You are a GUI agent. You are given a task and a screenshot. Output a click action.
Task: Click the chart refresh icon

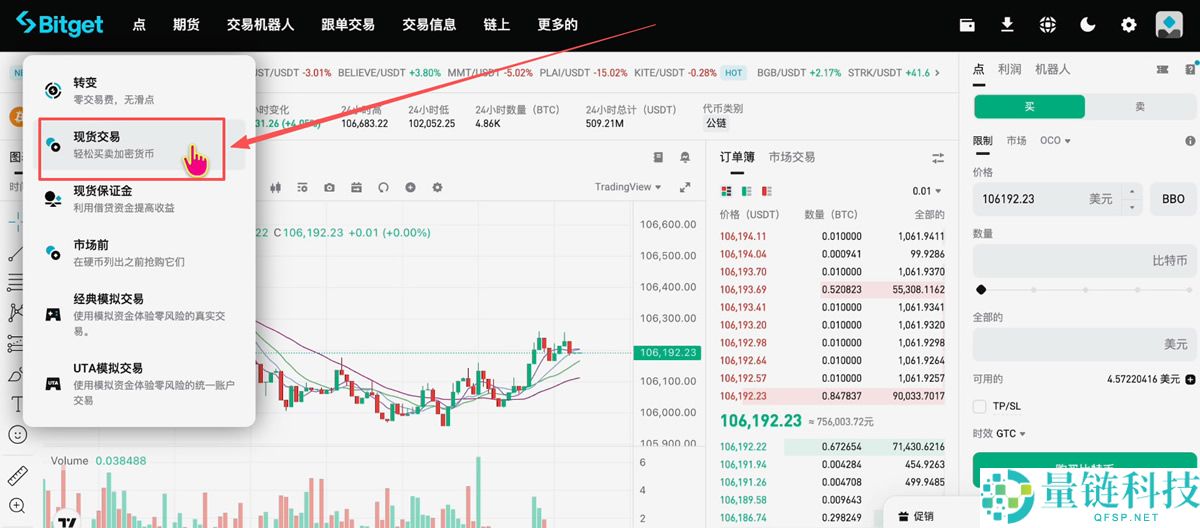click(383, 187)
